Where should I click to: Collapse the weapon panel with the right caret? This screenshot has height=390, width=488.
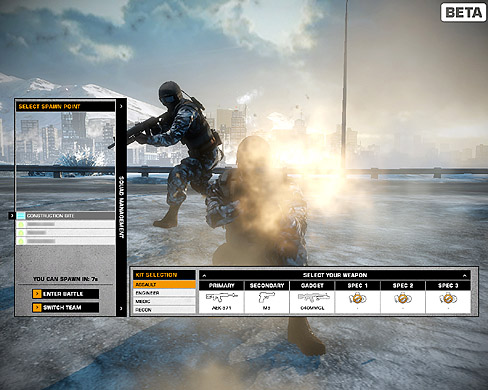(464, 275)
